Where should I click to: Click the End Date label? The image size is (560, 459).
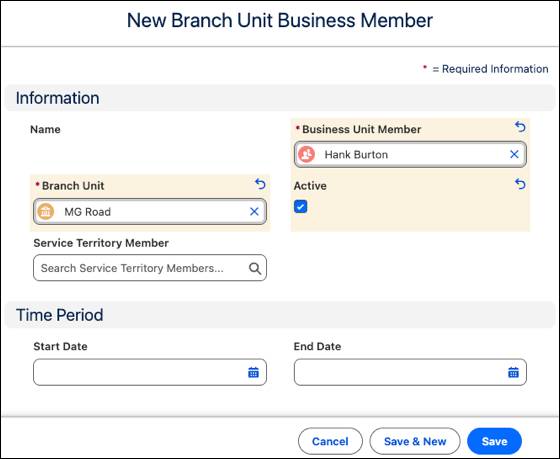click(317, 346)
